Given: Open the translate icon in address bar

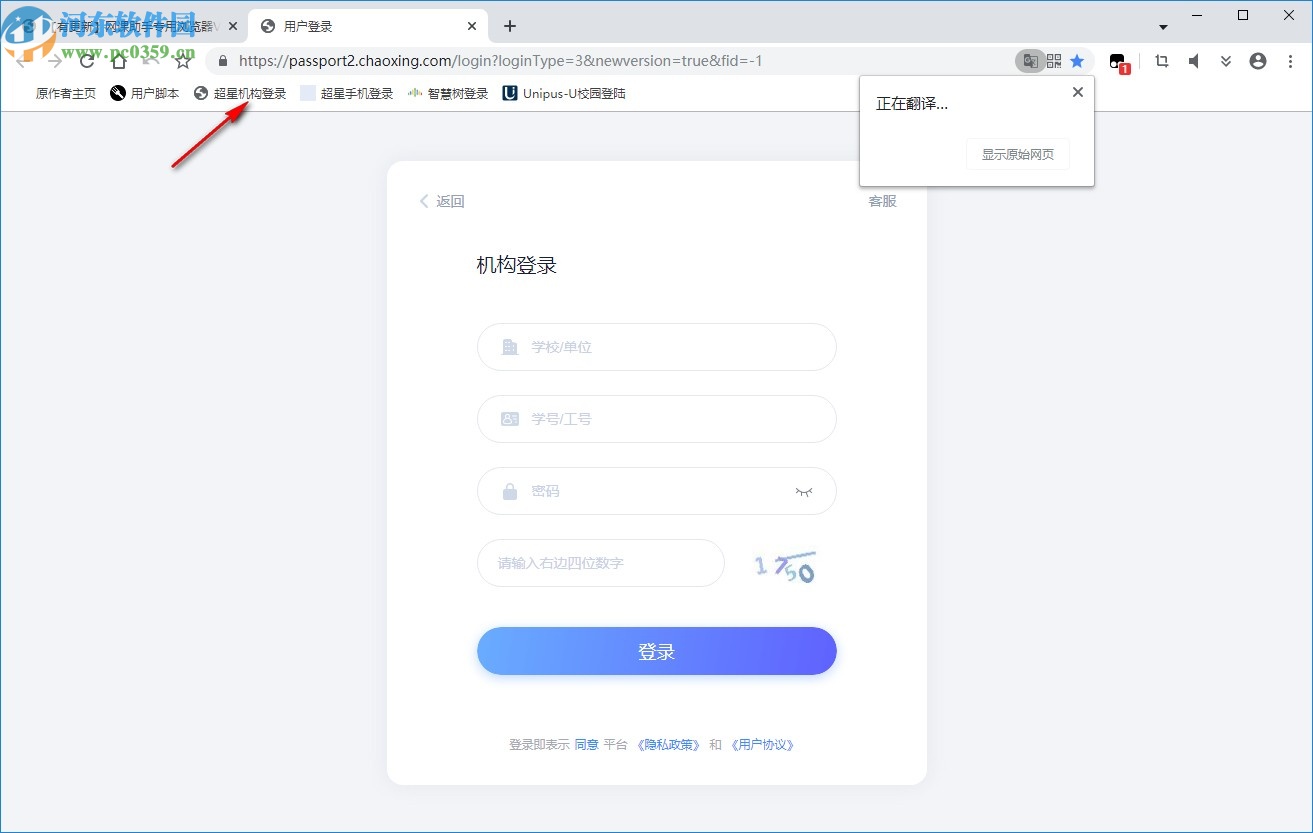Looking at the screenshot, I should [1031, 61].
